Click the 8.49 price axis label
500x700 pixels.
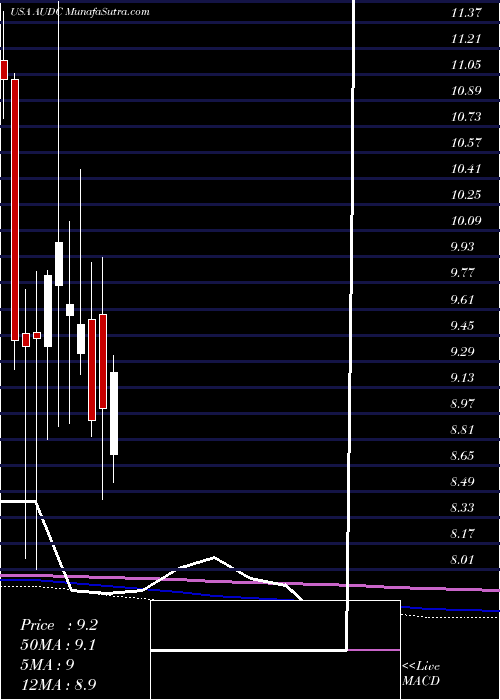click(462, 482)
